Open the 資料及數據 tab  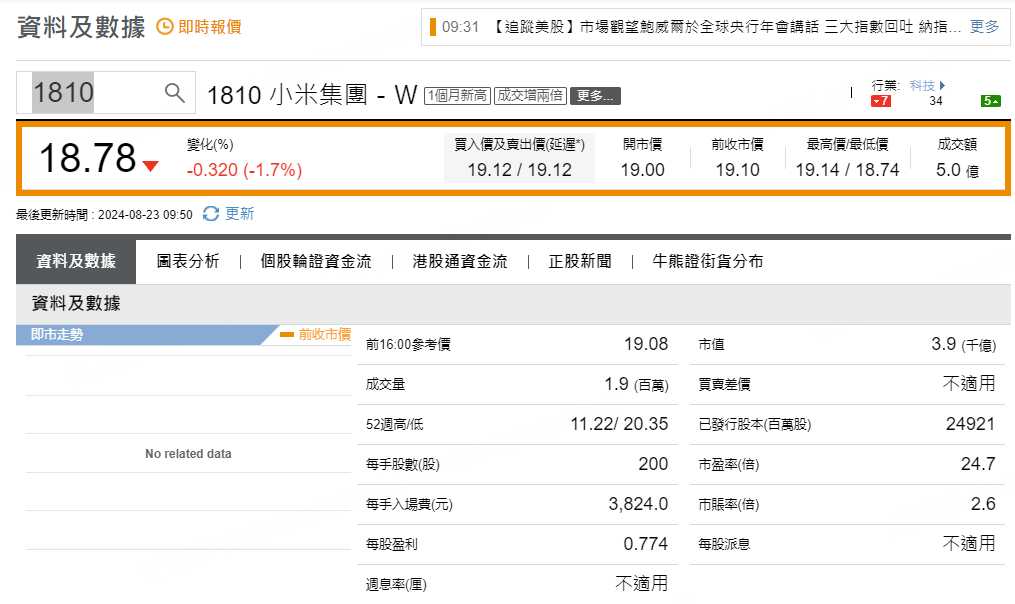pos(76,262)
